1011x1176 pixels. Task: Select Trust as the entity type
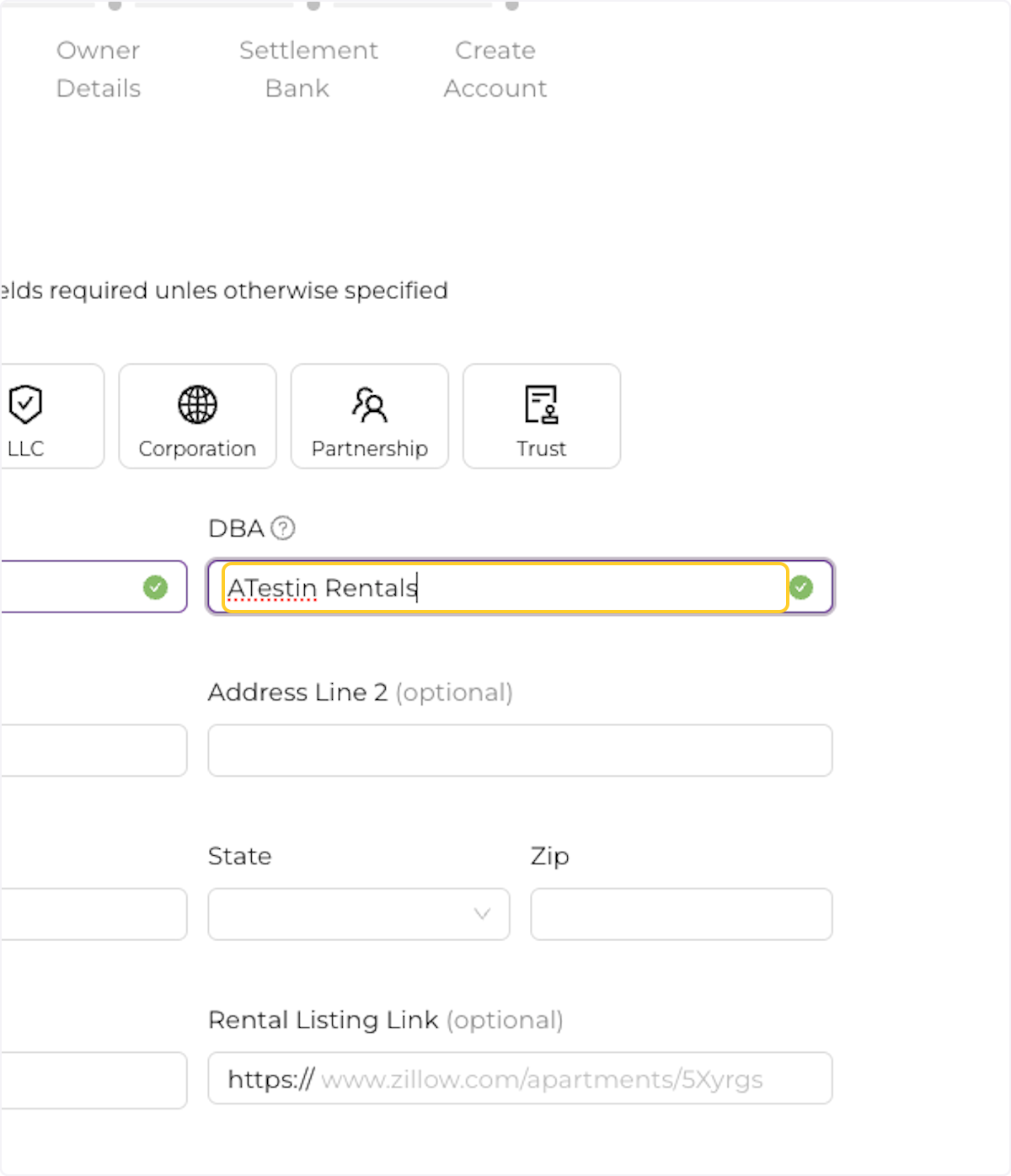point(541,416)
